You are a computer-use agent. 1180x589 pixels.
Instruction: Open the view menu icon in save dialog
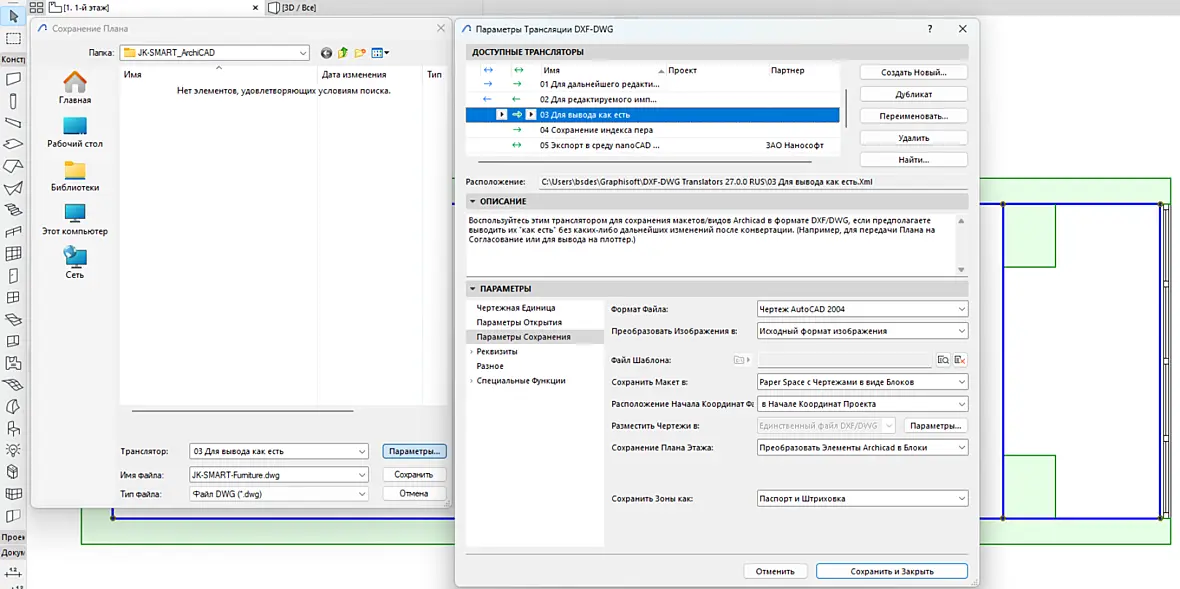380,53
